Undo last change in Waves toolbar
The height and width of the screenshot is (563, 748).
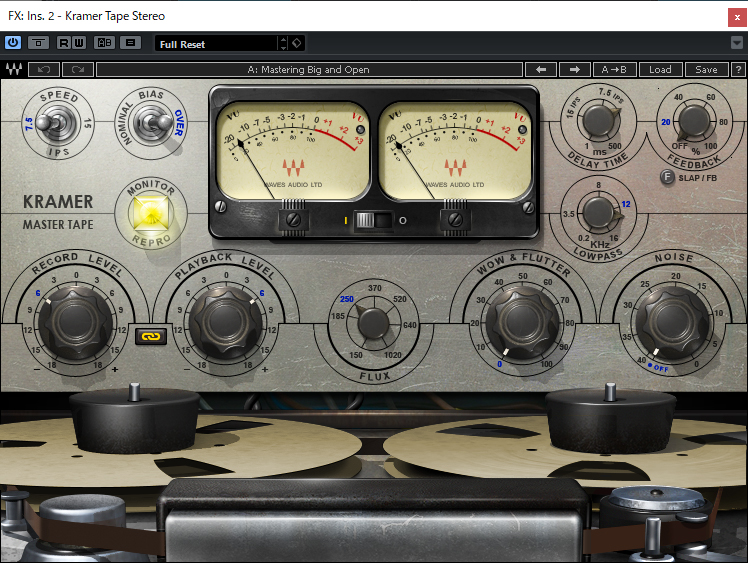tap(44, 70)
